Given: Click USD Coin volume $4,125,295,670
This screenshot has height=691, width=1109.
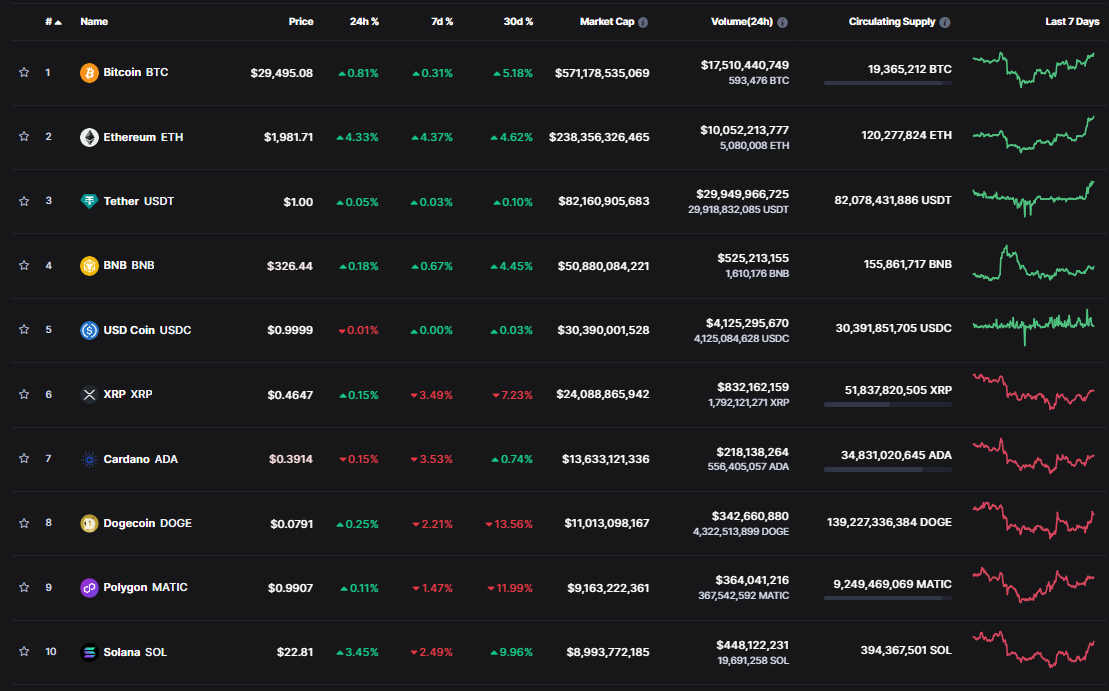Looking at the screenshot, I should (747, 323).
